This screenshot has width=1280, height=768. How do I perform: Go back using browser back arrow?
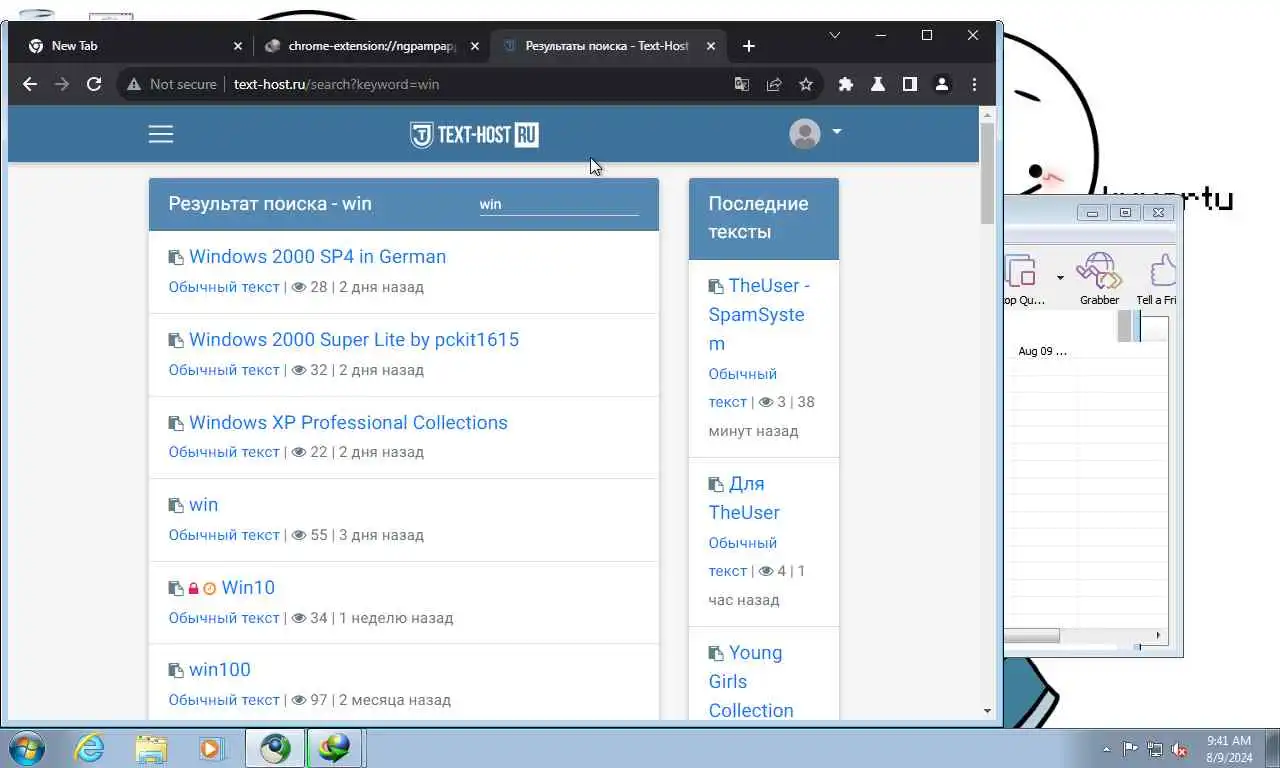pos(30,84)
